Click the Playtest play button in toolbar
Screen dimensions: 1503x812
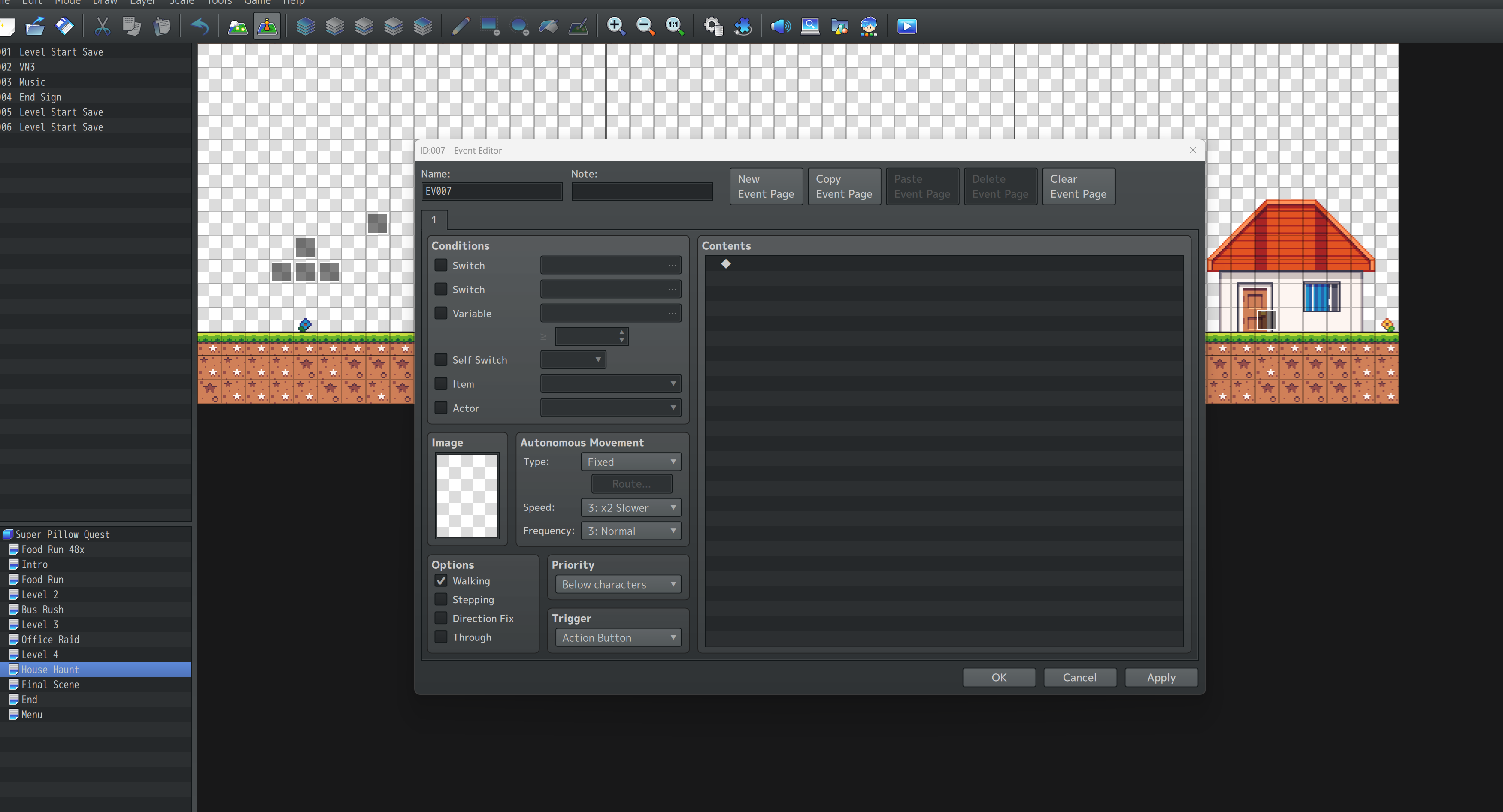[907, 26]
